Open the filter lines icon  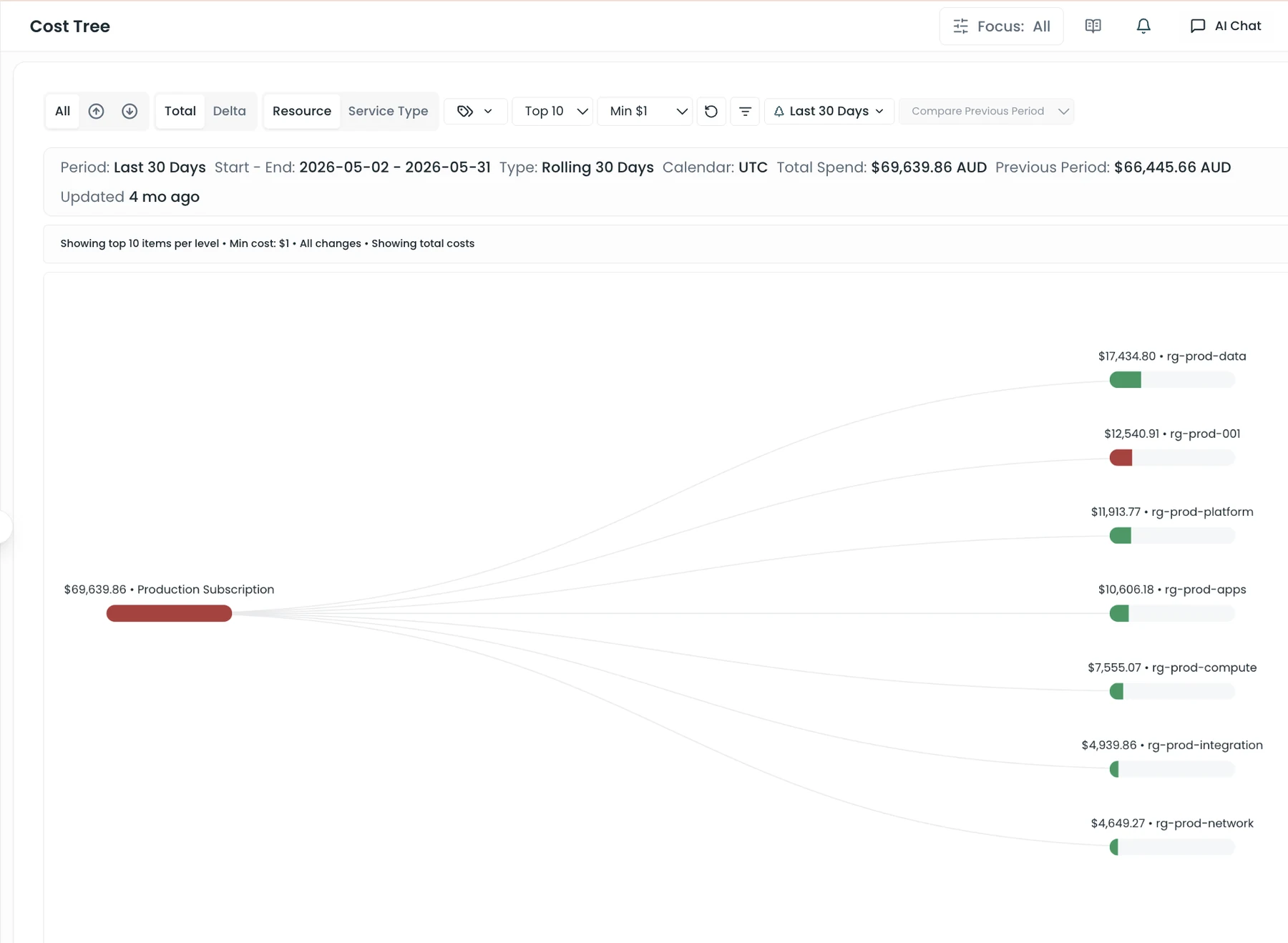tap(745, 111)
